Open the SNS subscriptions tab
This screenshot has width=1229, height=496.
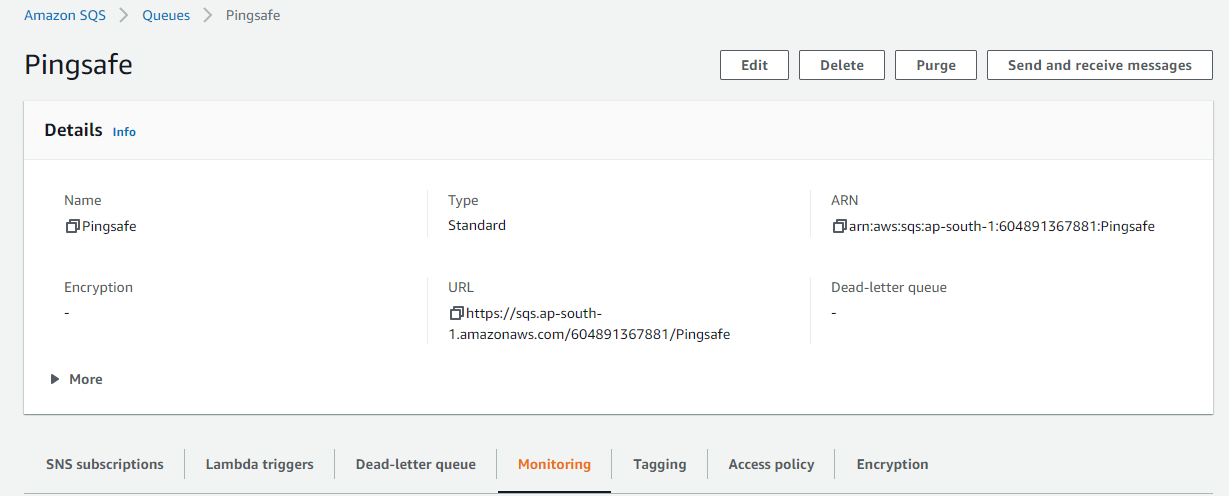(105, 464)
